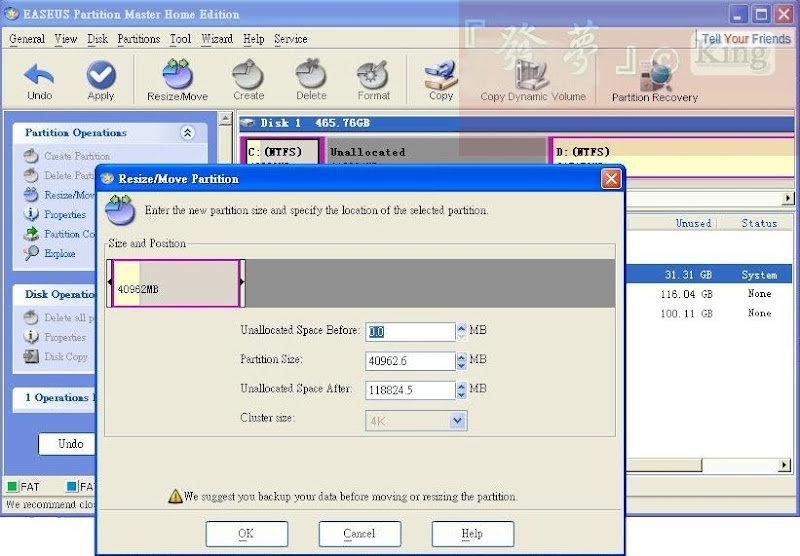Collapse the Partition Operations panel
The width and height of the screenshot is (800, 556).
click(x=187, y=133)
